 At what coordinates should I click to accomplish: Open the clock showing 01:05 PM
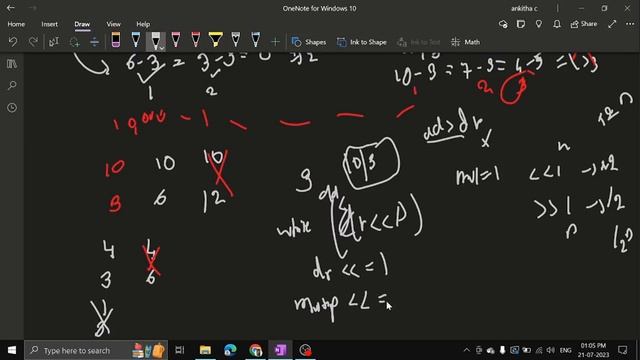pos(593,350)
